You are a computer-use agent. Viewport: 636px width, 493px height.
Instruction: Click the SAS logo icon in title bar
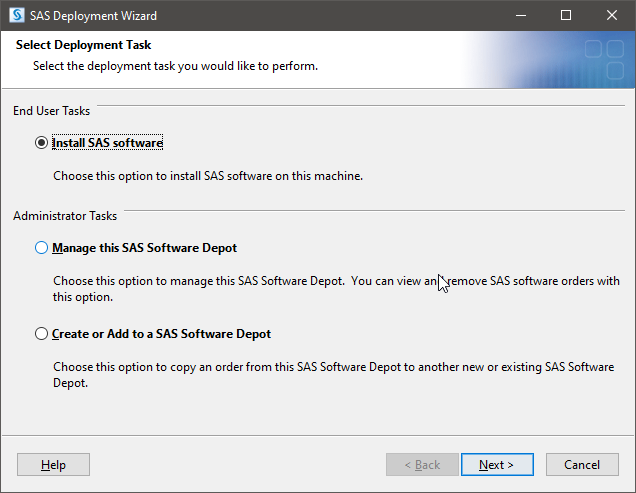[17, 15]
